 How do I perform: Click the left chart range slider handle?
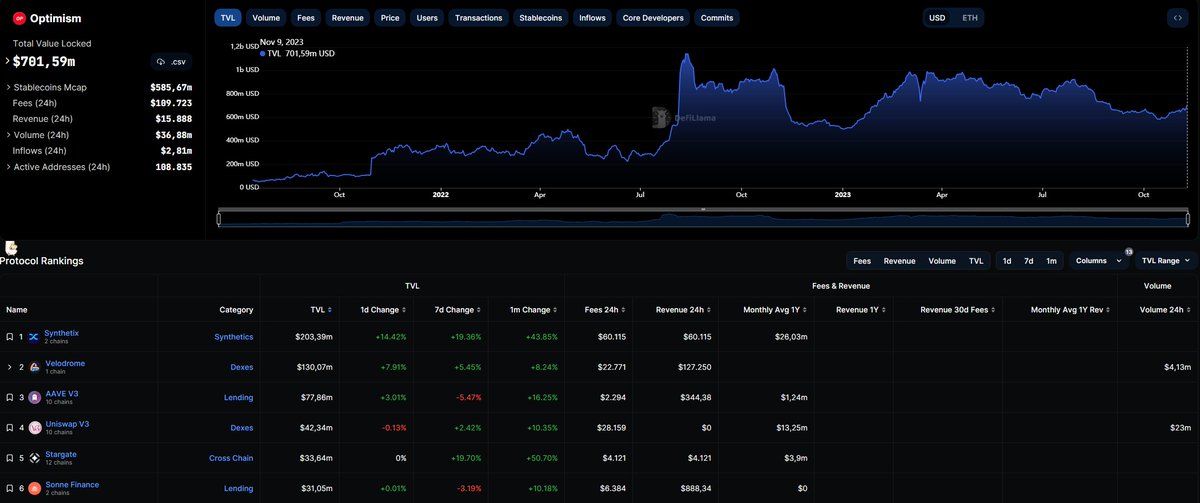tap(219, 217)
